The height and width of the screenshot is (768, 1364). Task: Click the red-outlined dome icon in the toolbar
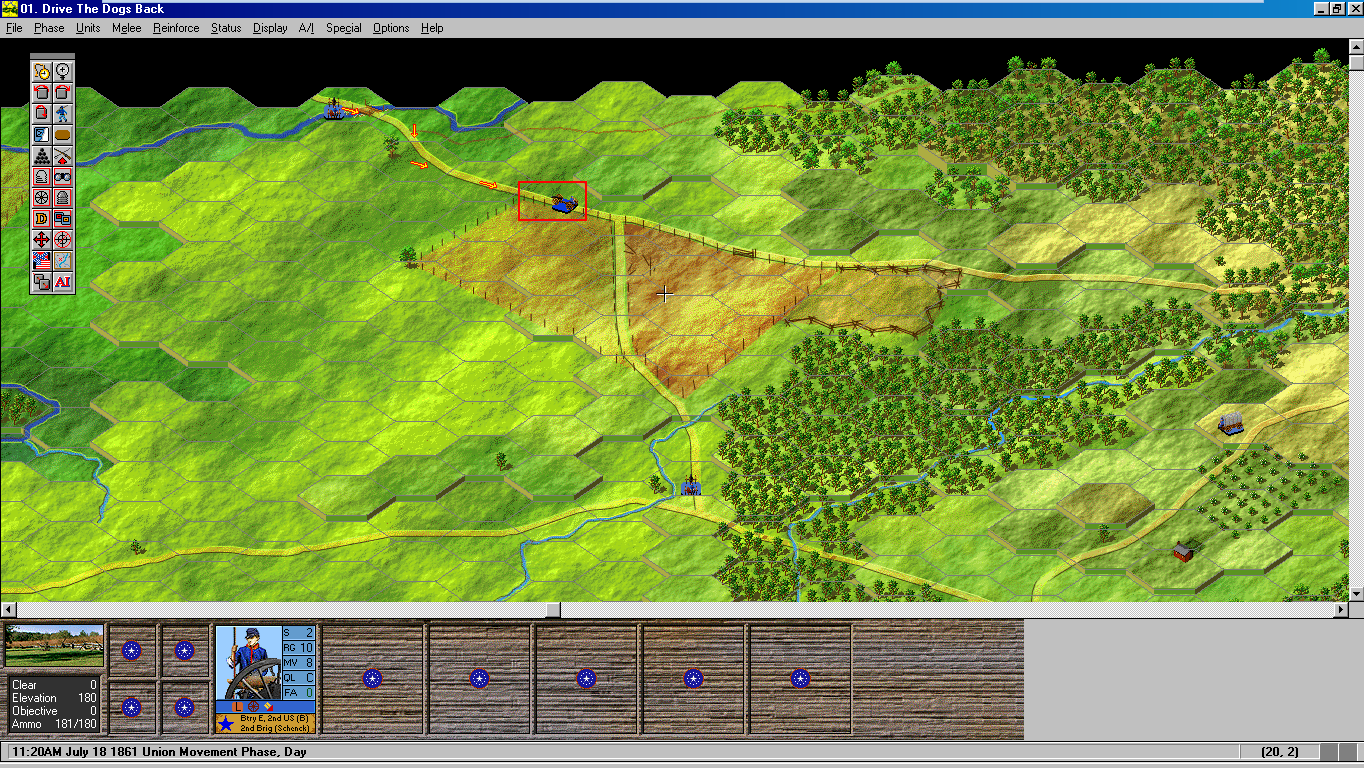pos(41,177)
